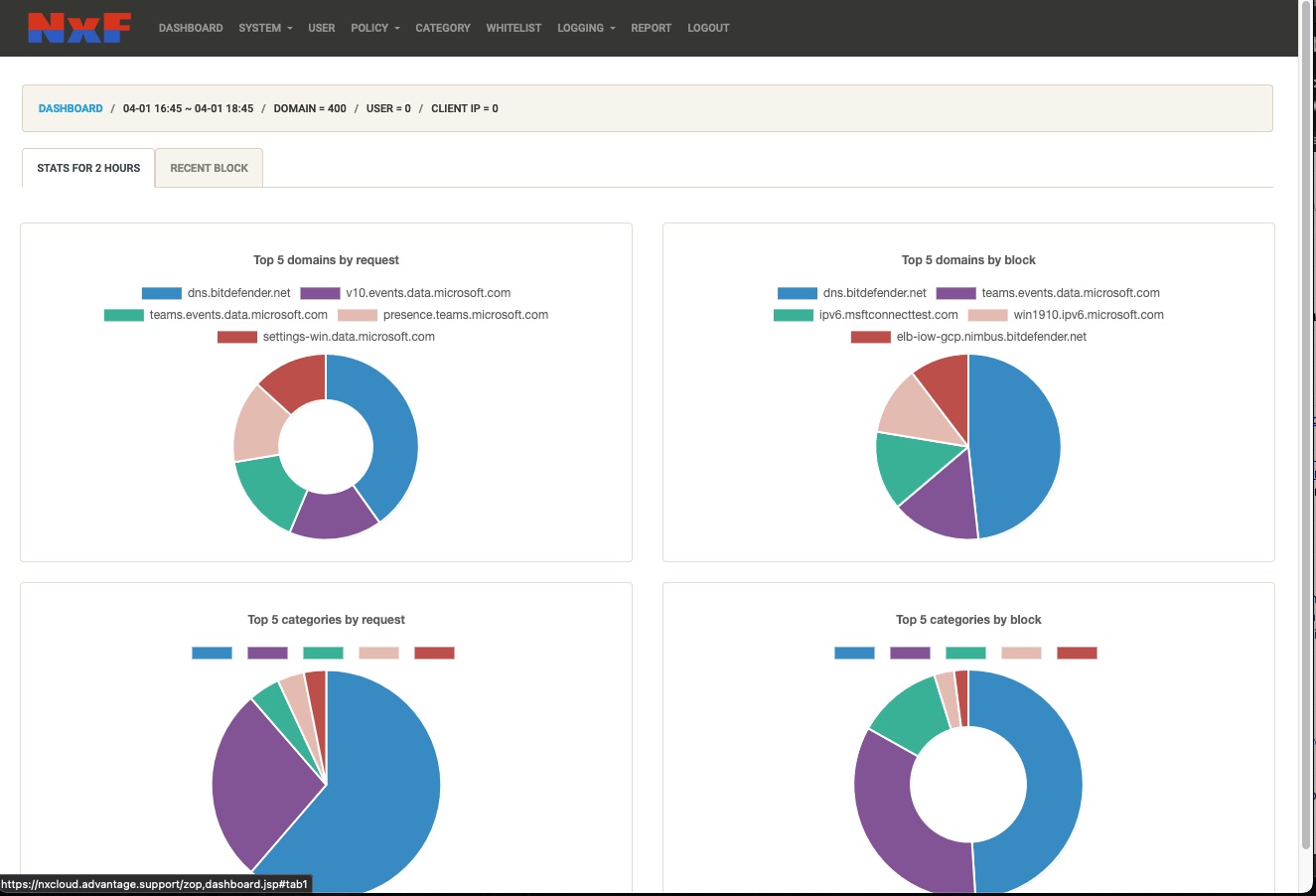Click the NxF logo

(78, 27)
